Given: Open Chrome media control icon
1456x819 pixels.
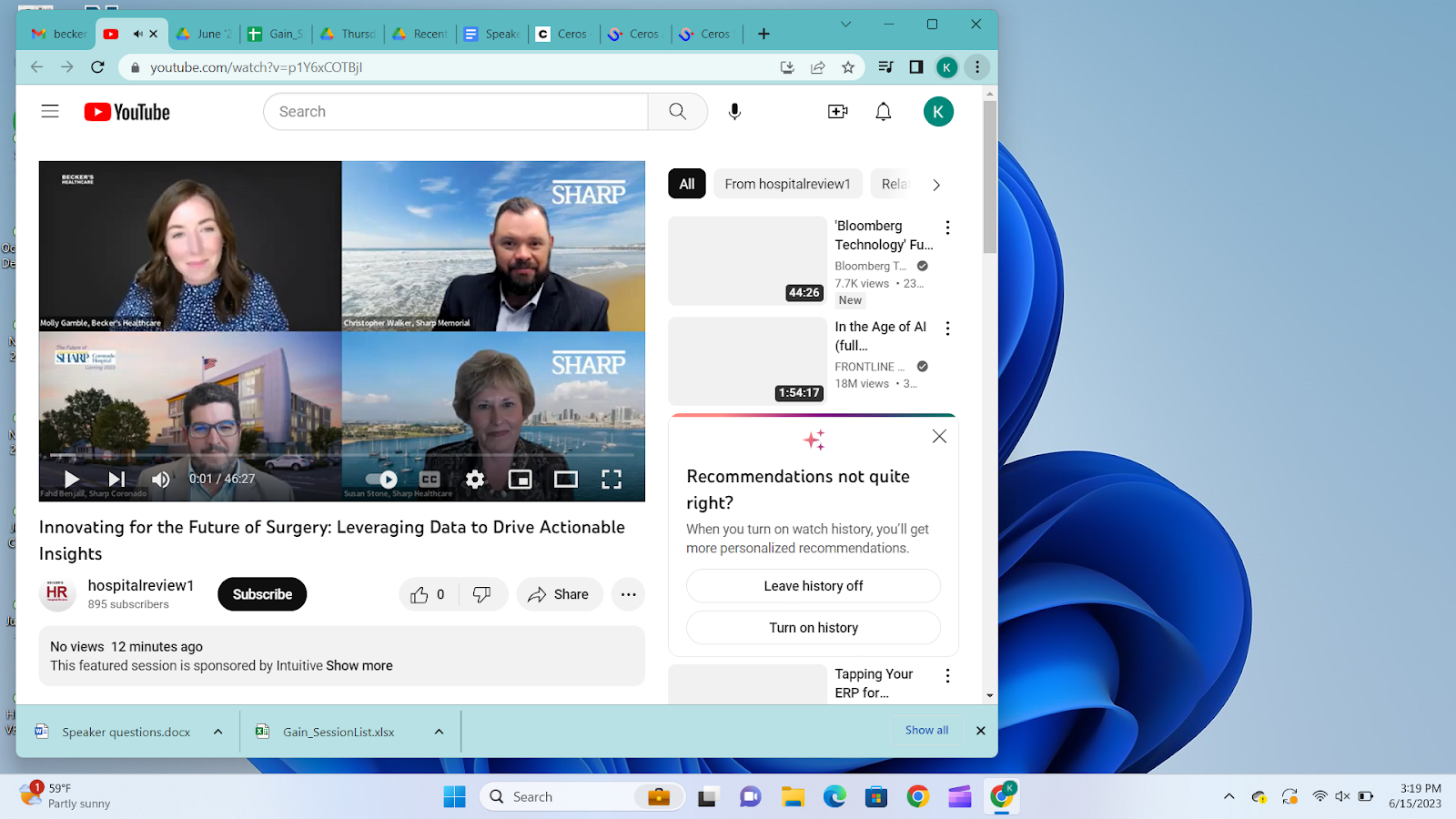Looking at the screenshot, I should pyautogui.click(x=885, y=67).
